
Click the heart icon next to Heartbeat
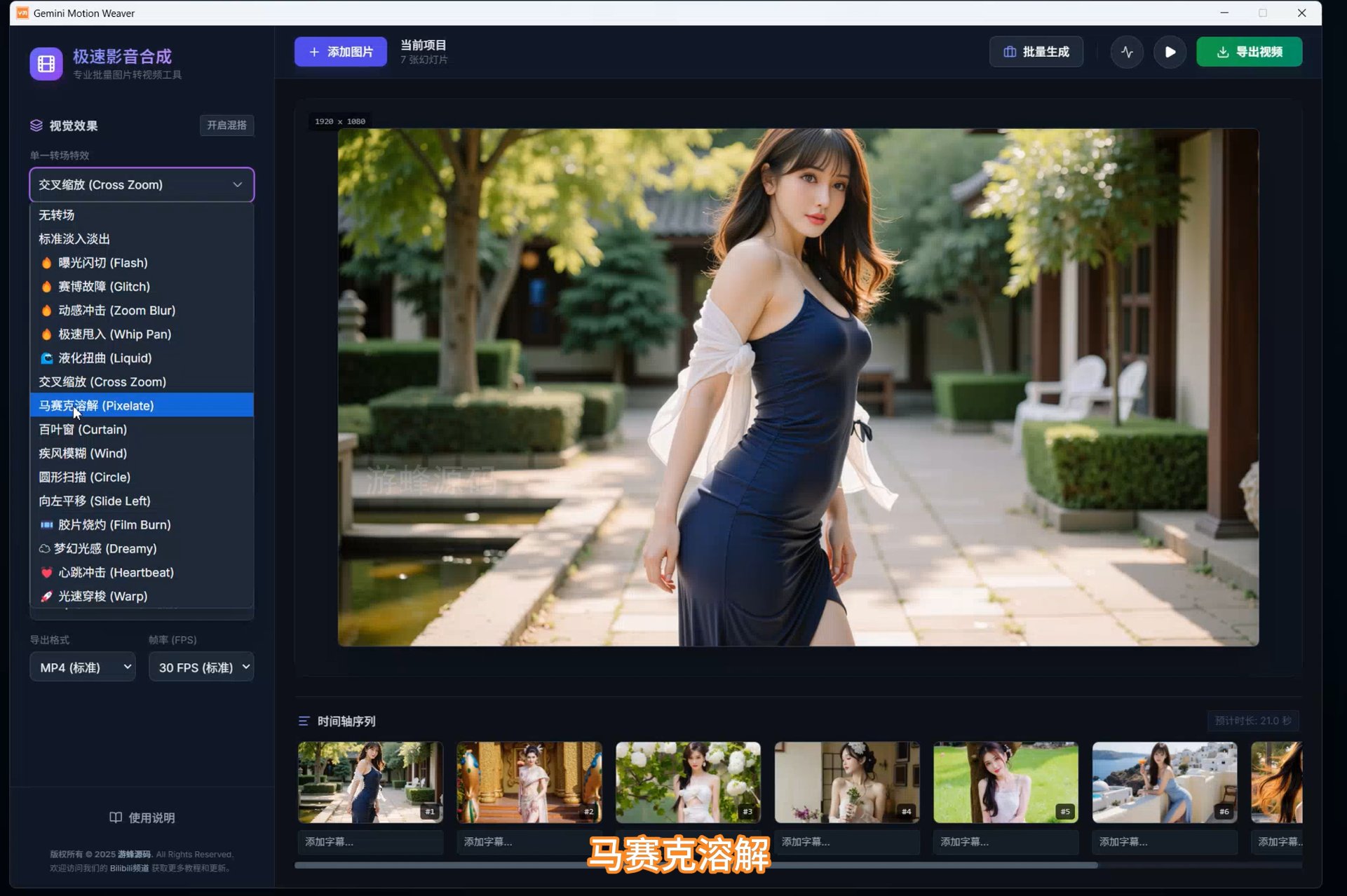click(46, 573)
